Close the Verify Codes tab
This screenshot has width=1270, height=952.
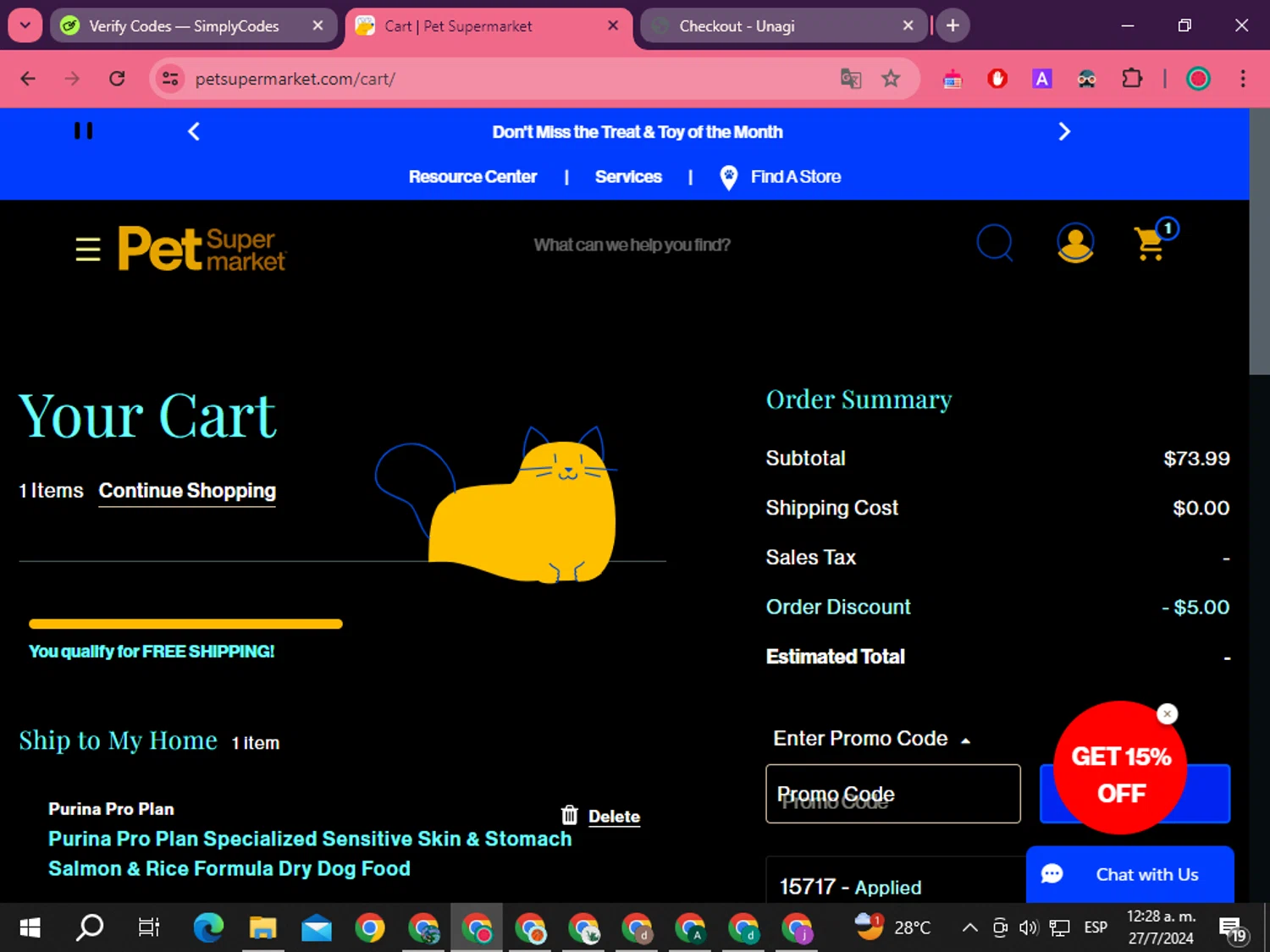pos(317,26)
